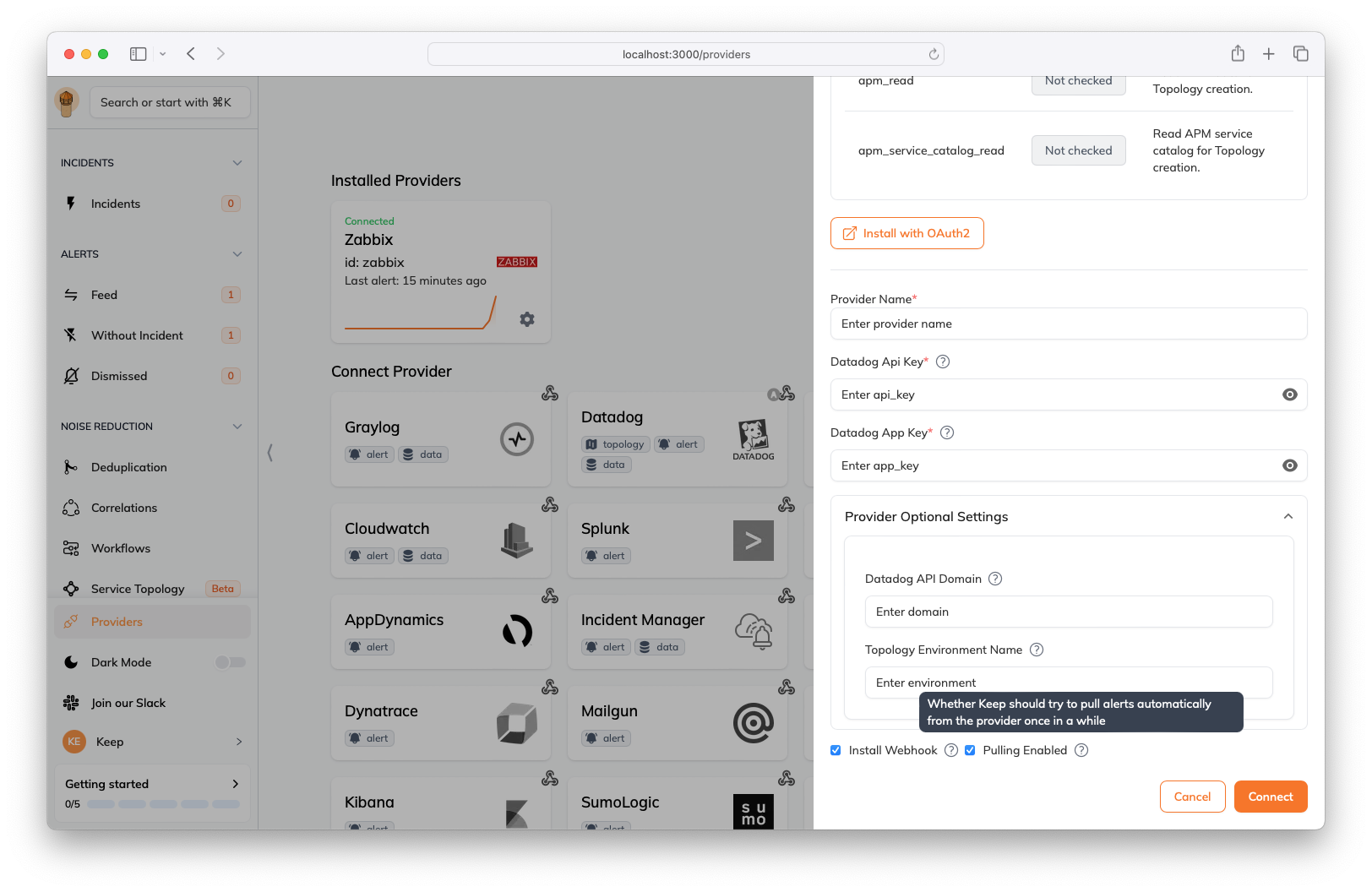1372x892 pixels.
Task: Click the Getting started progress bar
Action: coord(163,804)
